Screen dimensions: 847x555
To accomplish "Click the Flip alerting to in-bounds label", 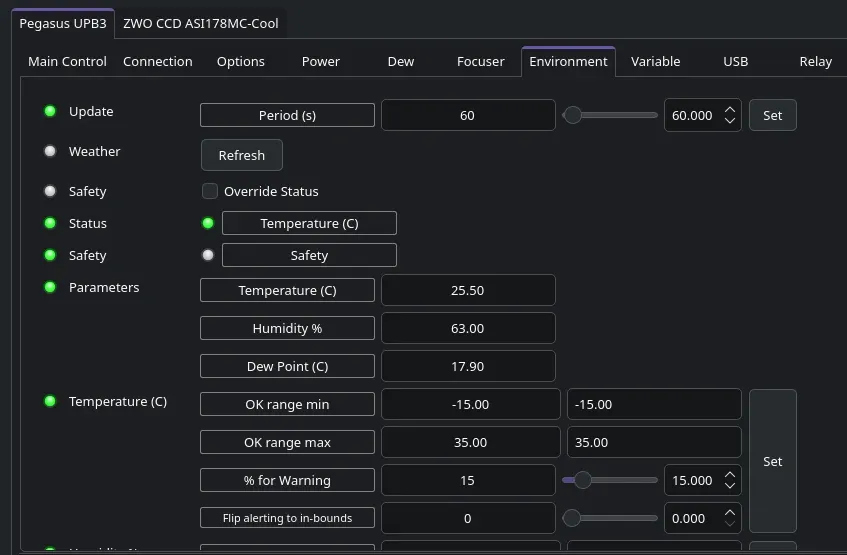I will pyautogui.click(x=287, y=518).
